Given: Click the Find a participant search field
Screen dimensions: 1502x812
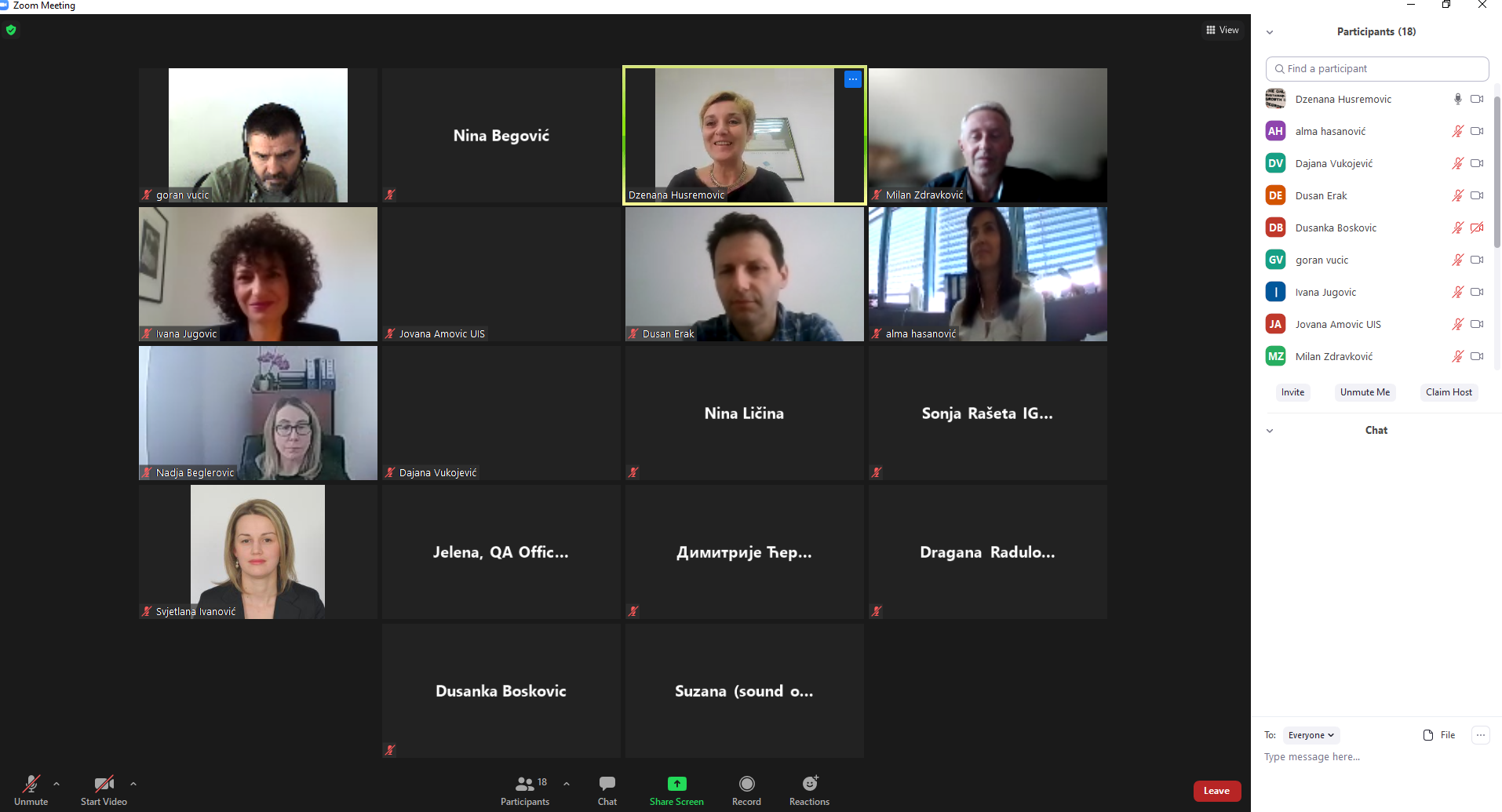Looking at the screenshot, I should (1377, 69).
